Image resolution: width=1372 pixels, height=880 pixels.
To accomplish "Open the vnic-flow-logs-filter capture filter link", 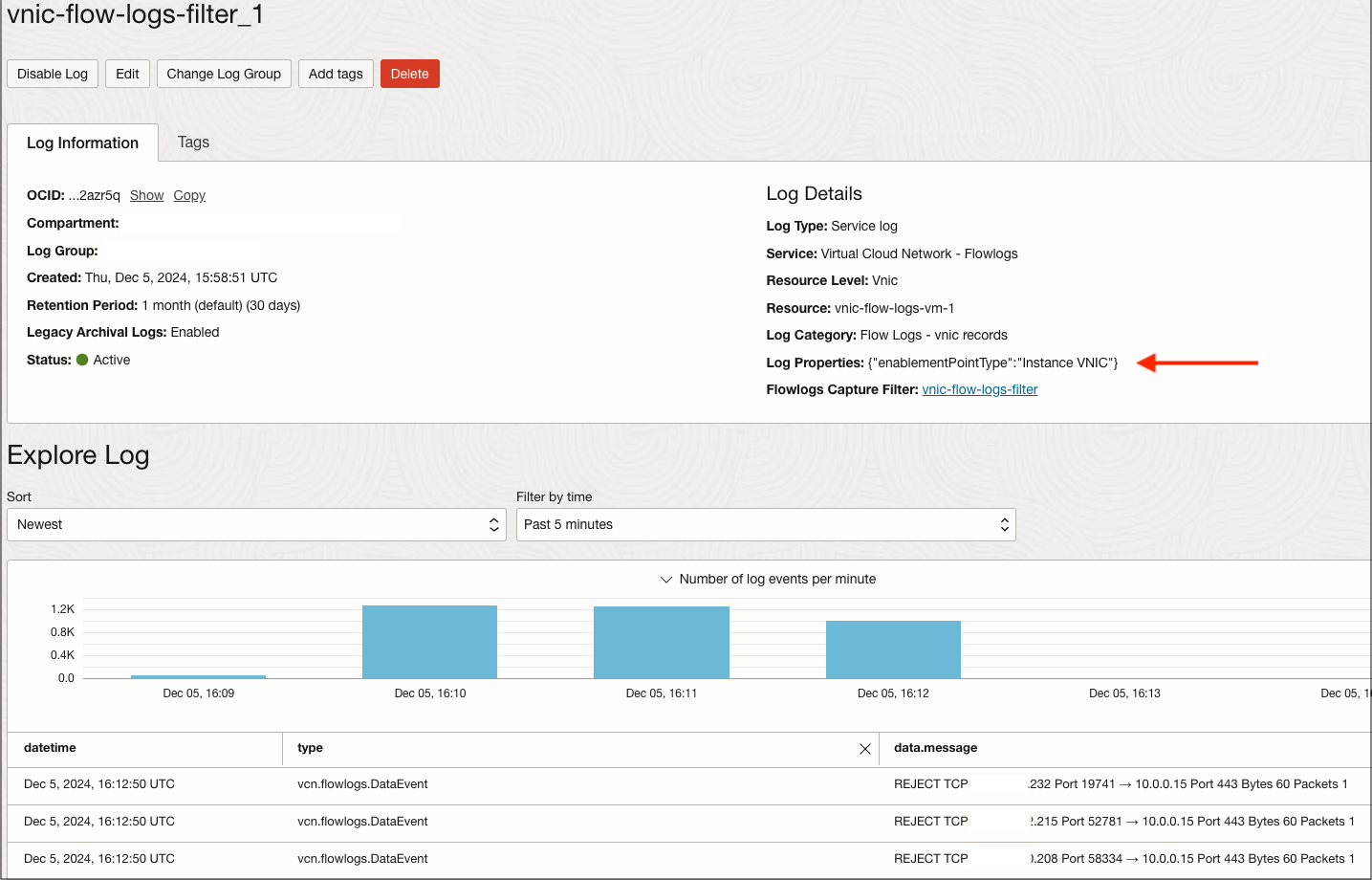I will click(x=979, y=389).
